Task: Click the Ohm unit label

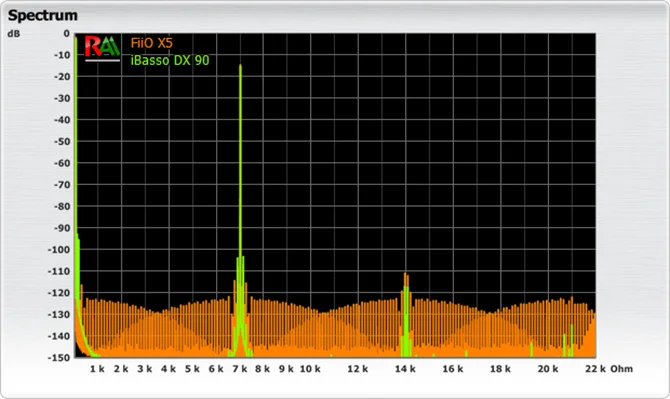Action: [x=621, y=369]
